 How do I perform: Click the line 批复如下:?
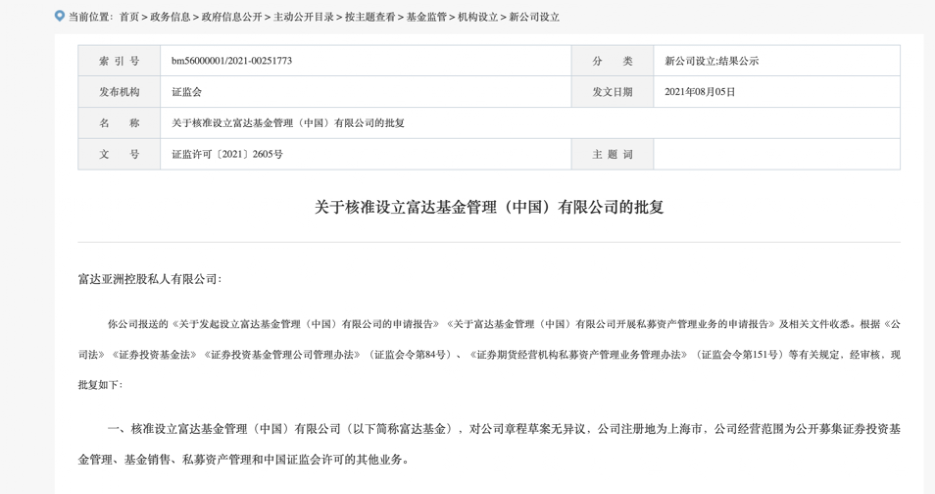[x=100, y=385]
